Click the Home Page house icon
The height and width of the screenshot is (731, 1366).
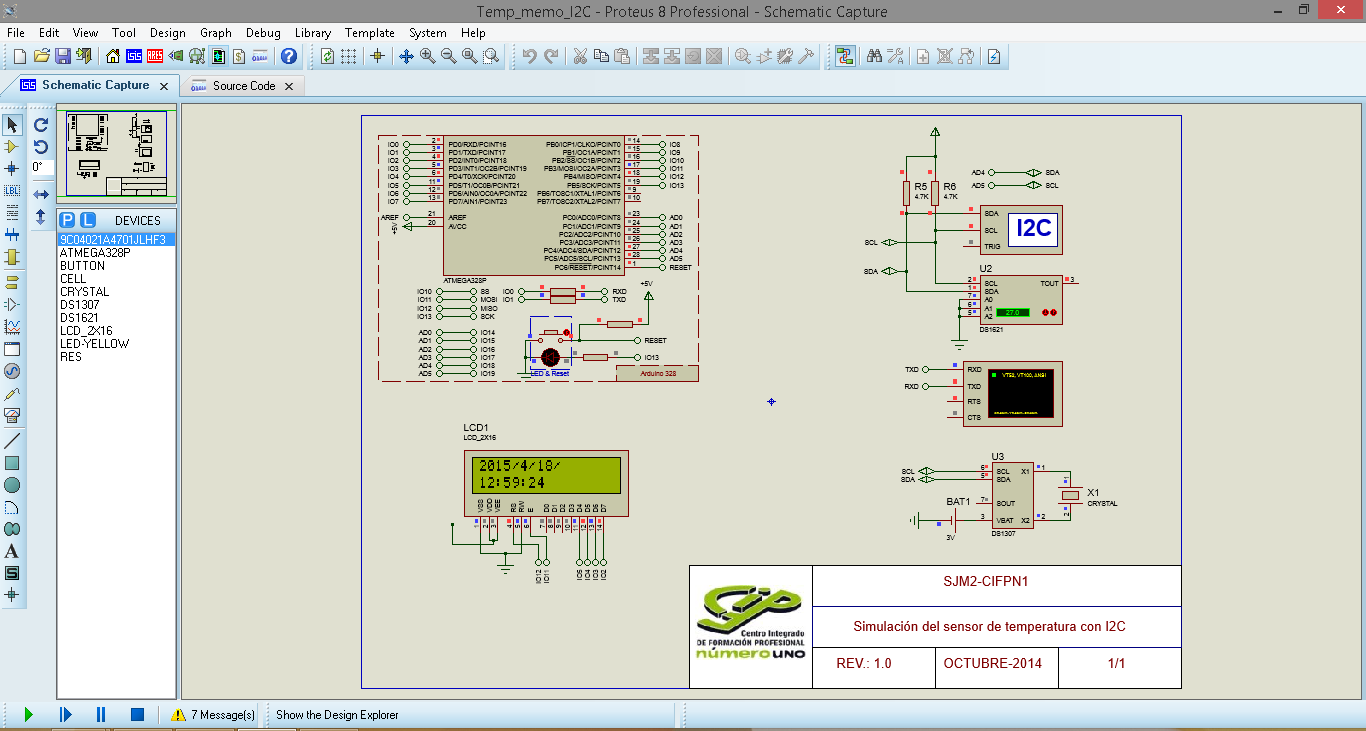[113, 56]
